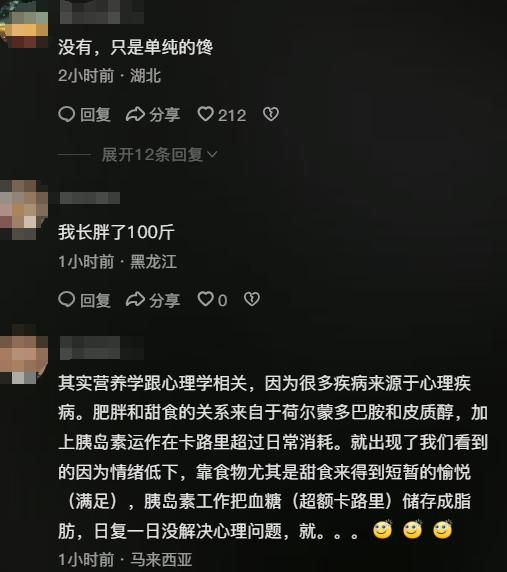Click share arrow icon under Heilongjiang comment
Image resolution: width=507 pixels, height=572 pixels.
pyautogui.click(x=135, y=299)
